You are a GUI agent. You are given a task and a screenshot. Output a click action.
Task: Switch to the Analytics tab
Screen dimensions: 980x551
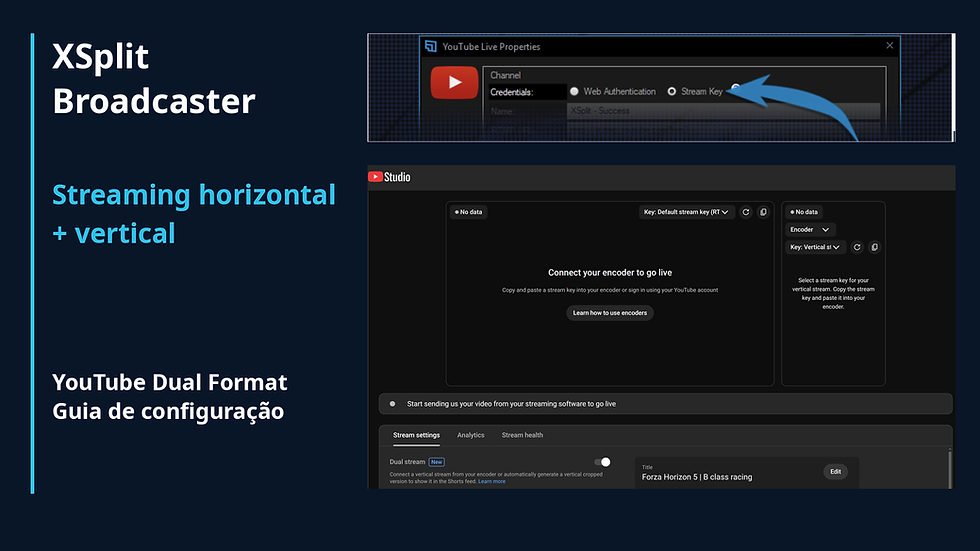pos(471,435)
